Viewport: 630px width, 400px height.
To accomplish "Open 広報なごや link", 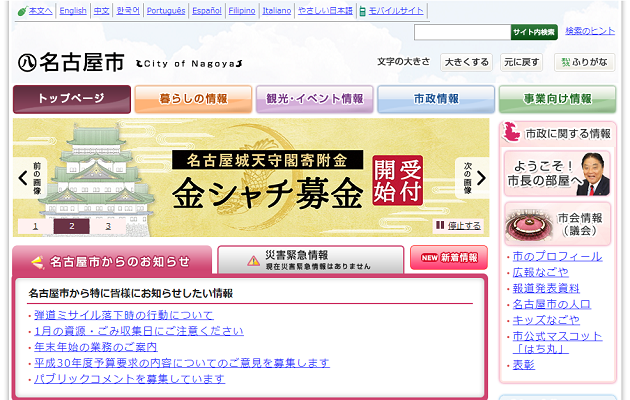I will click(x=540, y=272).
